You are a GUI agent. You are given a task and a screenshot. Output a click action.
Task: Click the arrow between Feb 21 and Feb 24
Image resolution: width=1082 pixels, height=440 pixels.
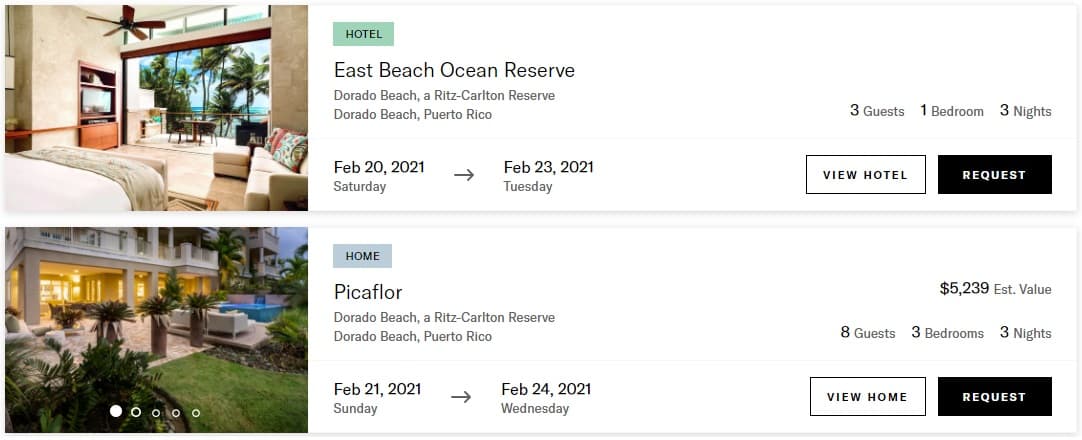[461, 397]
